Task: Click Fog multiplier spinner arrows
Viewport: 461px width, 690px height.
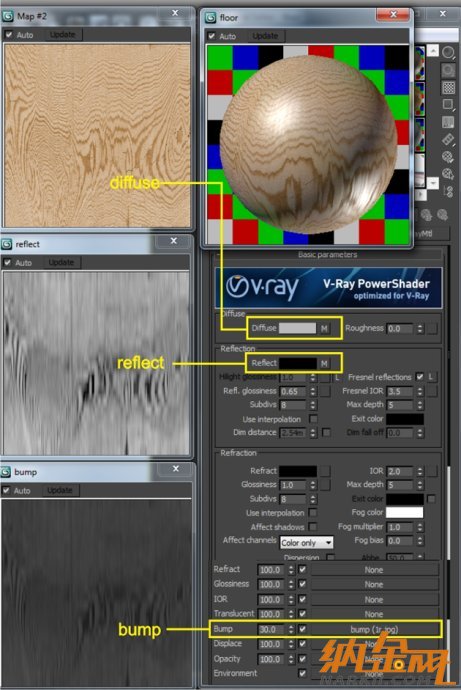Action: [420, 527]
